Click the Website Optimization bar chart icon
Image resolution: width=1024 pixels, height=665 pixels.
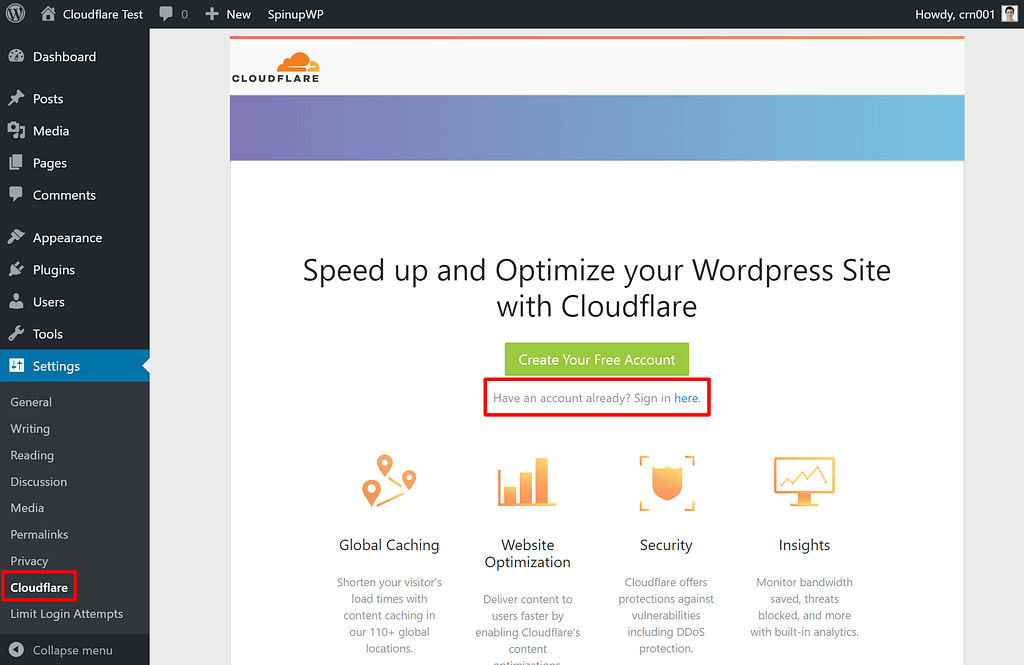pyautogui.click(x=527, y=481)
